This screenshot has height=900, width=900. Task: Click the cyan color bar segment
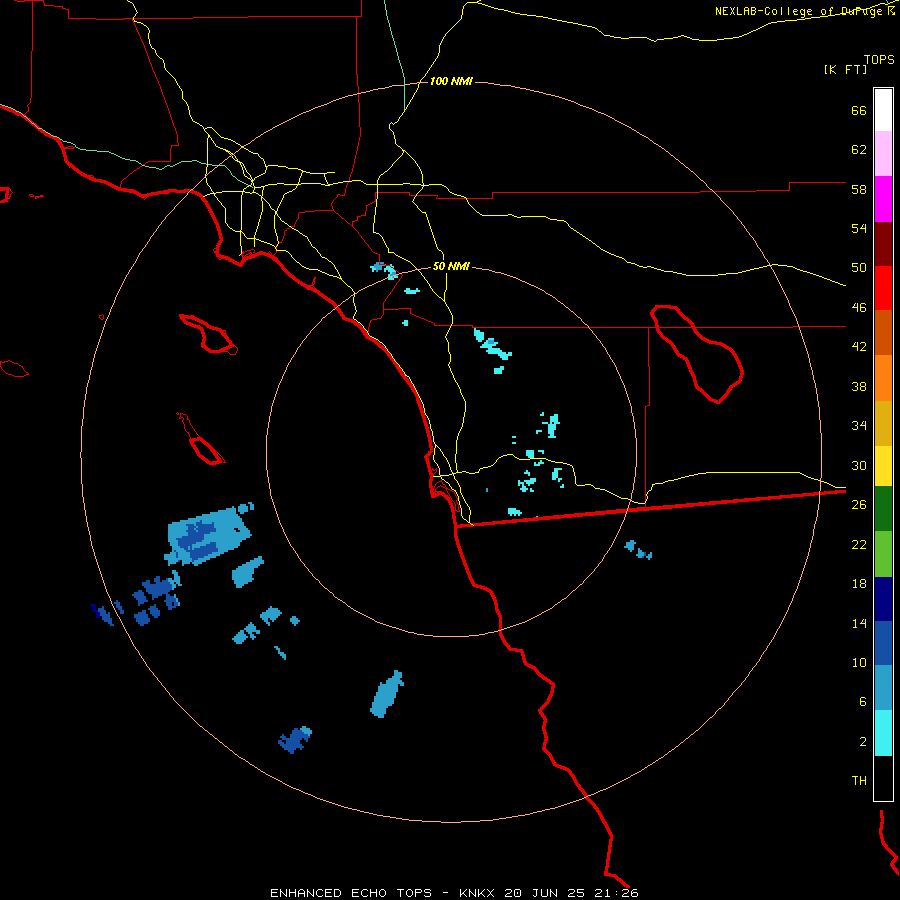tap(883, 733)
